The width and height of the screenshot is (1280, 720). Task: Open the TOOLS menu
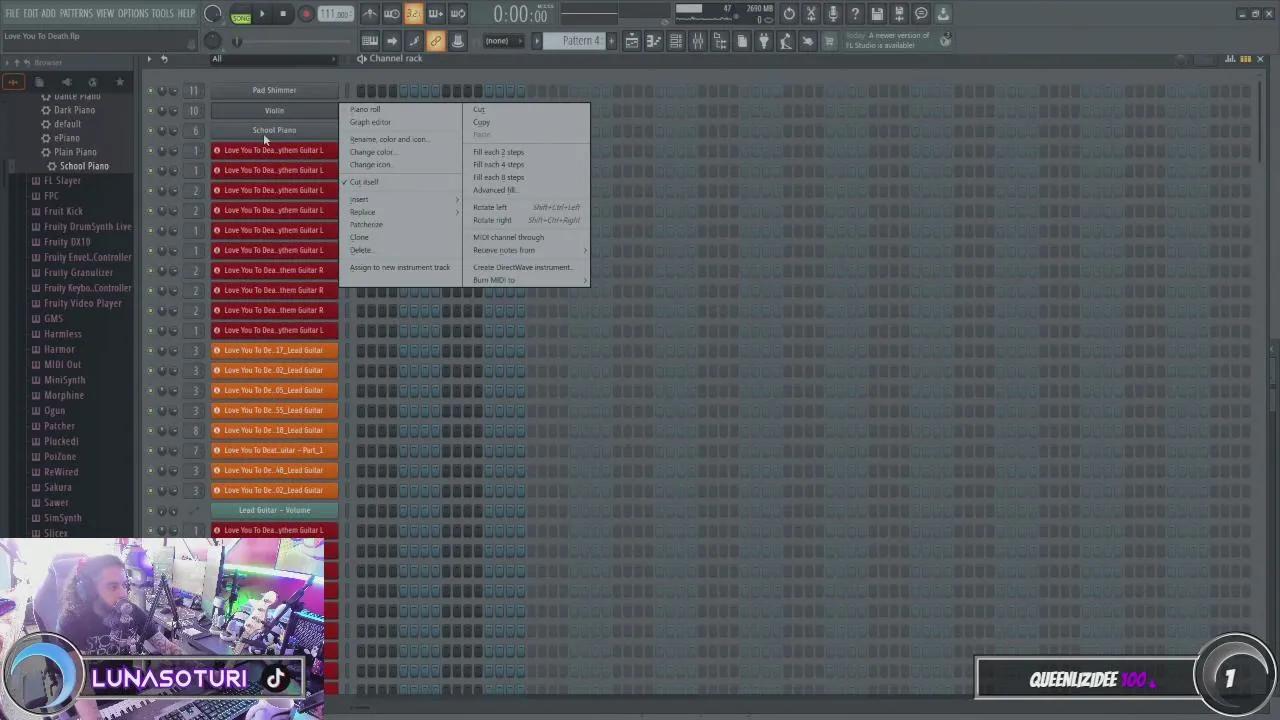162,14
